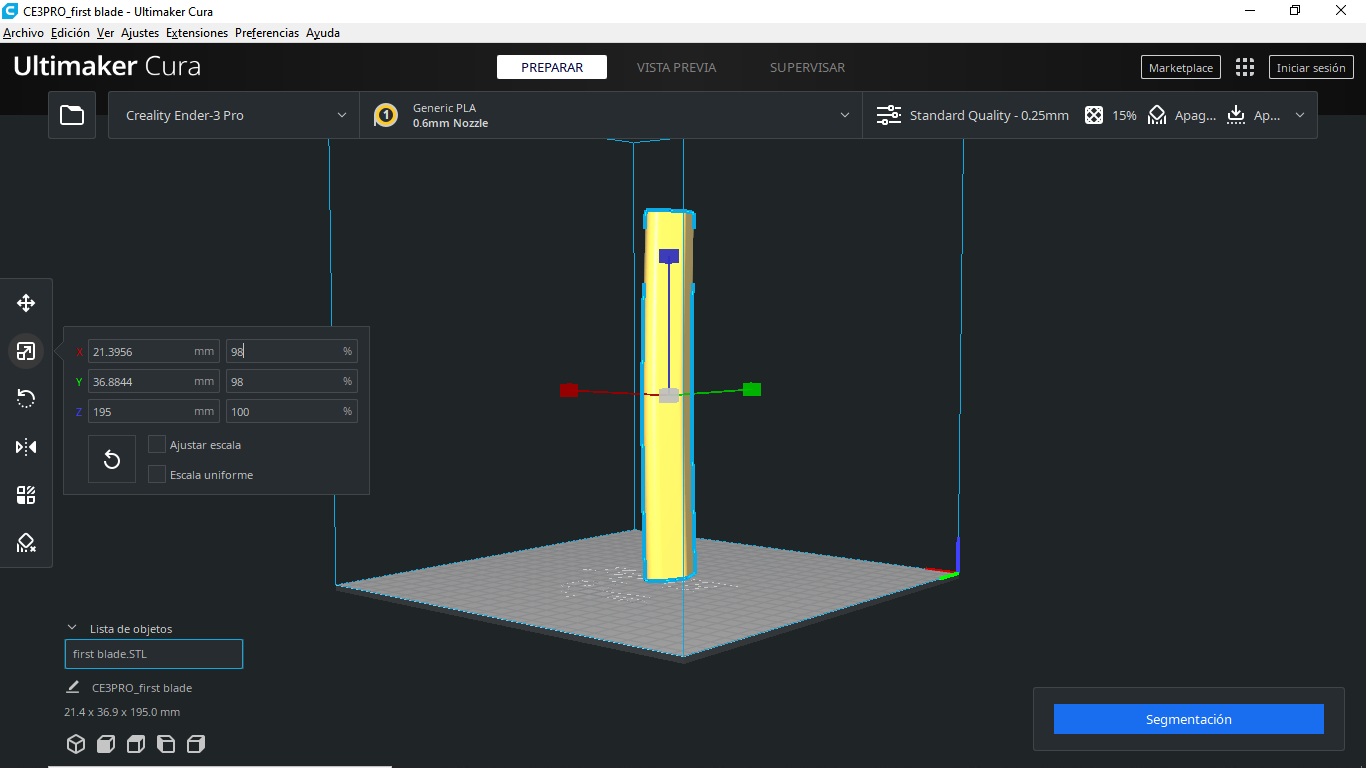The height and width of the screenshot is (768, 1366).
Task: Open the Preferencias menu
Action: tap(267, 33)
